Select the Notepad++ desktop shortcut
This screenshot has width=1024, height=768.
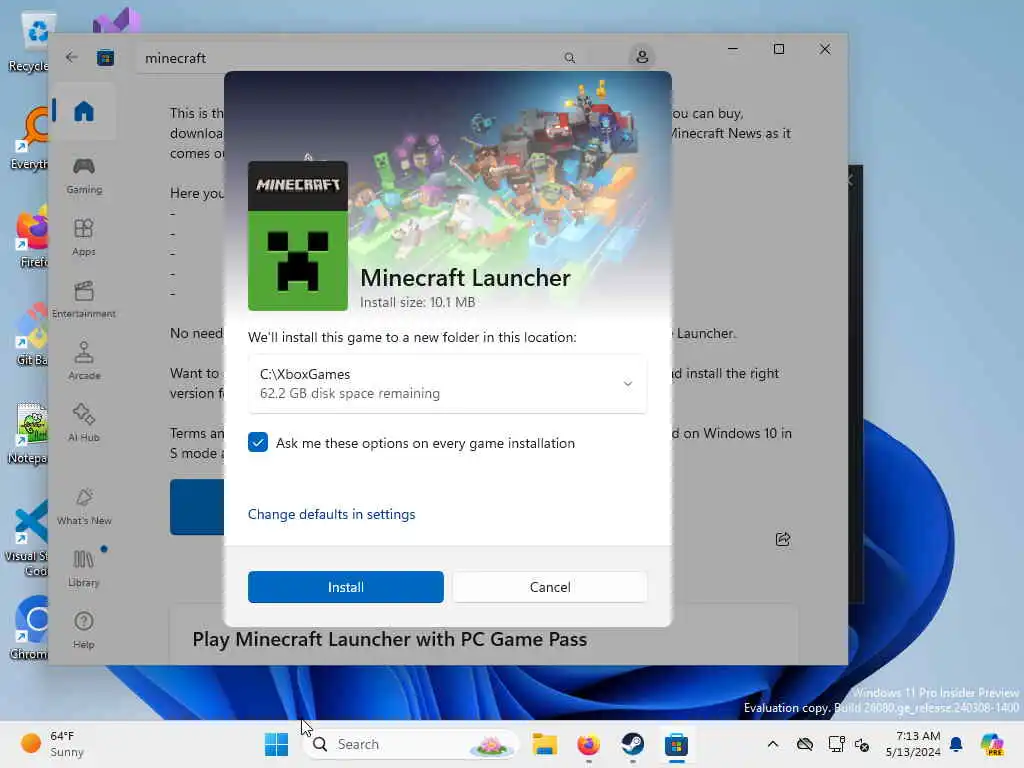pos(29,433)
